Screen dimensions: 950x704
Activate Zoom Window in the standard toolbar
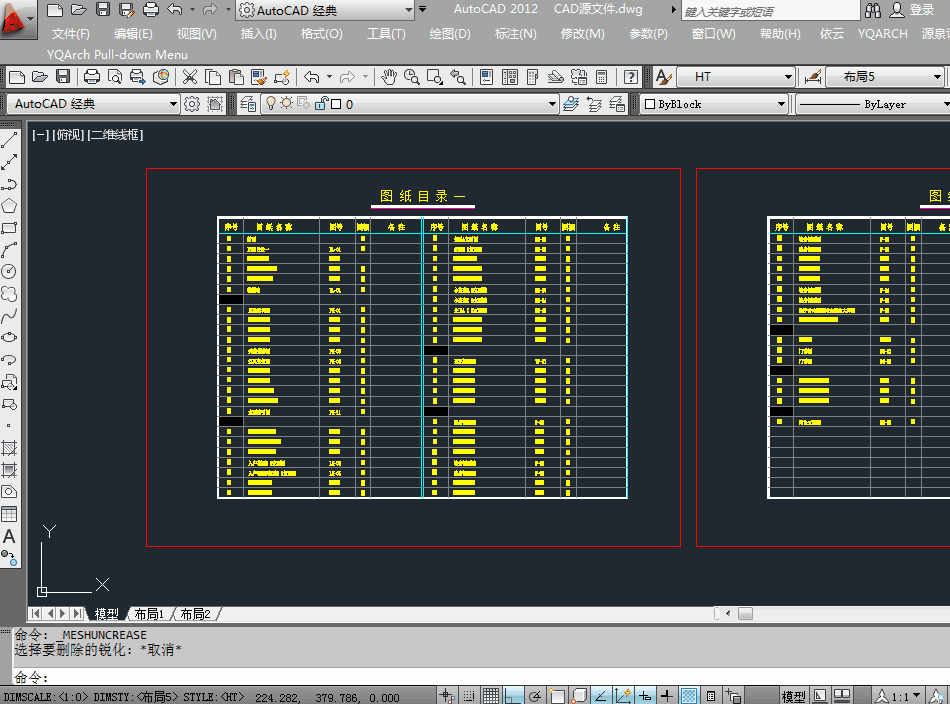pyautogui.click(x=433, y=77)
